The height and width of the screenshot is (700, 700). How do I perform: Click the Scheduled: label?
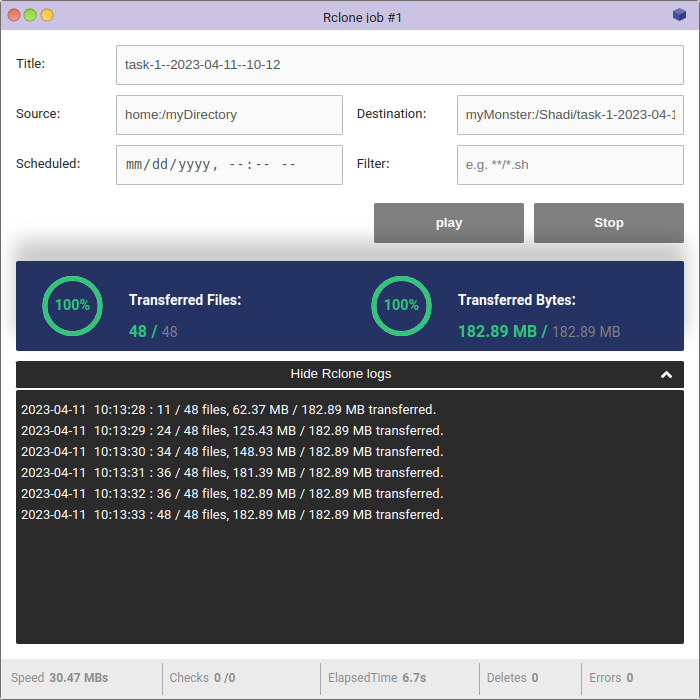pyautogui.click(x=48, y=164)
